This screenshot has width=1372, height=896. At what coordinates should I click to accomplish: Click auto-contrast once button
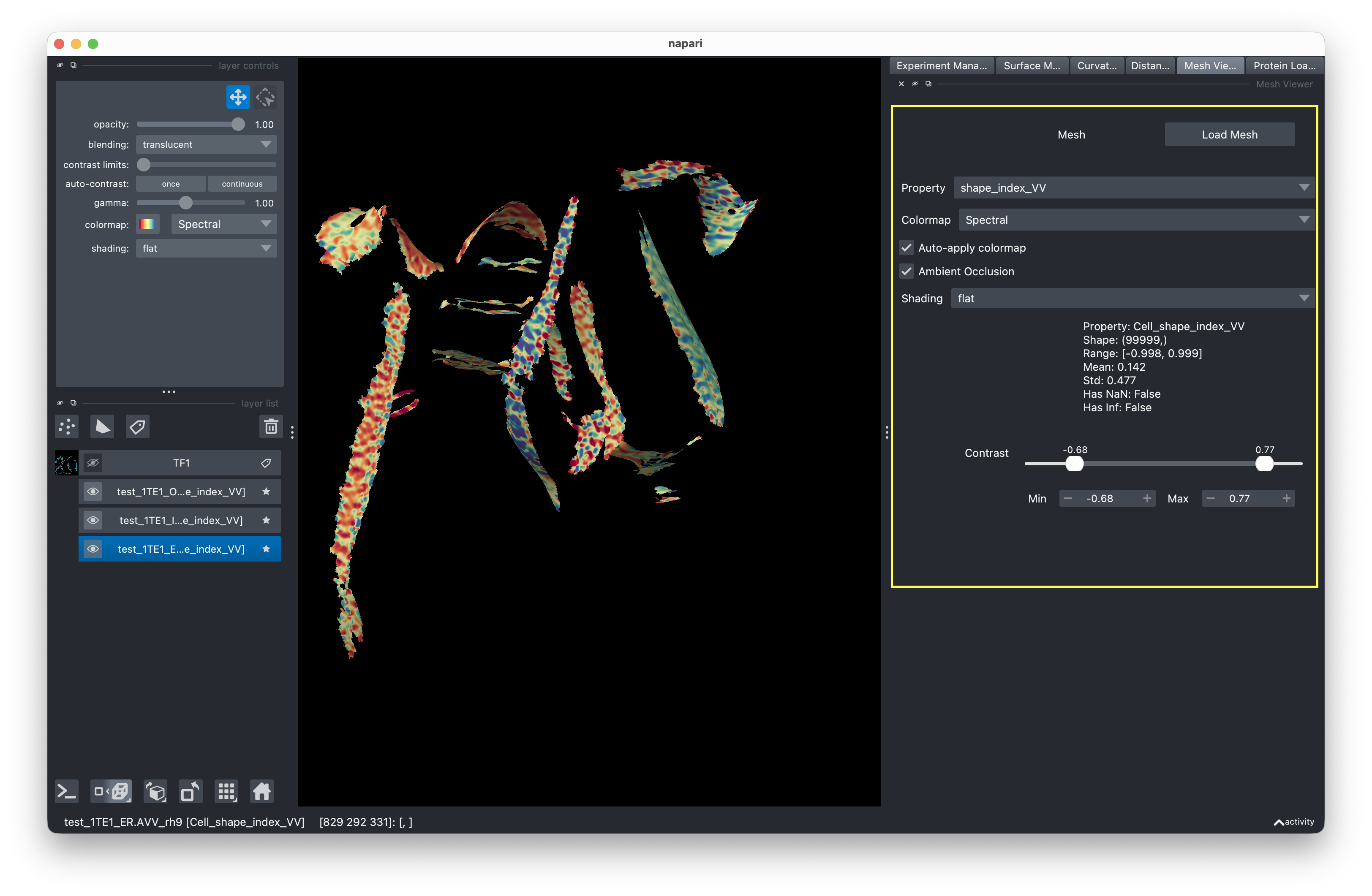171,185
